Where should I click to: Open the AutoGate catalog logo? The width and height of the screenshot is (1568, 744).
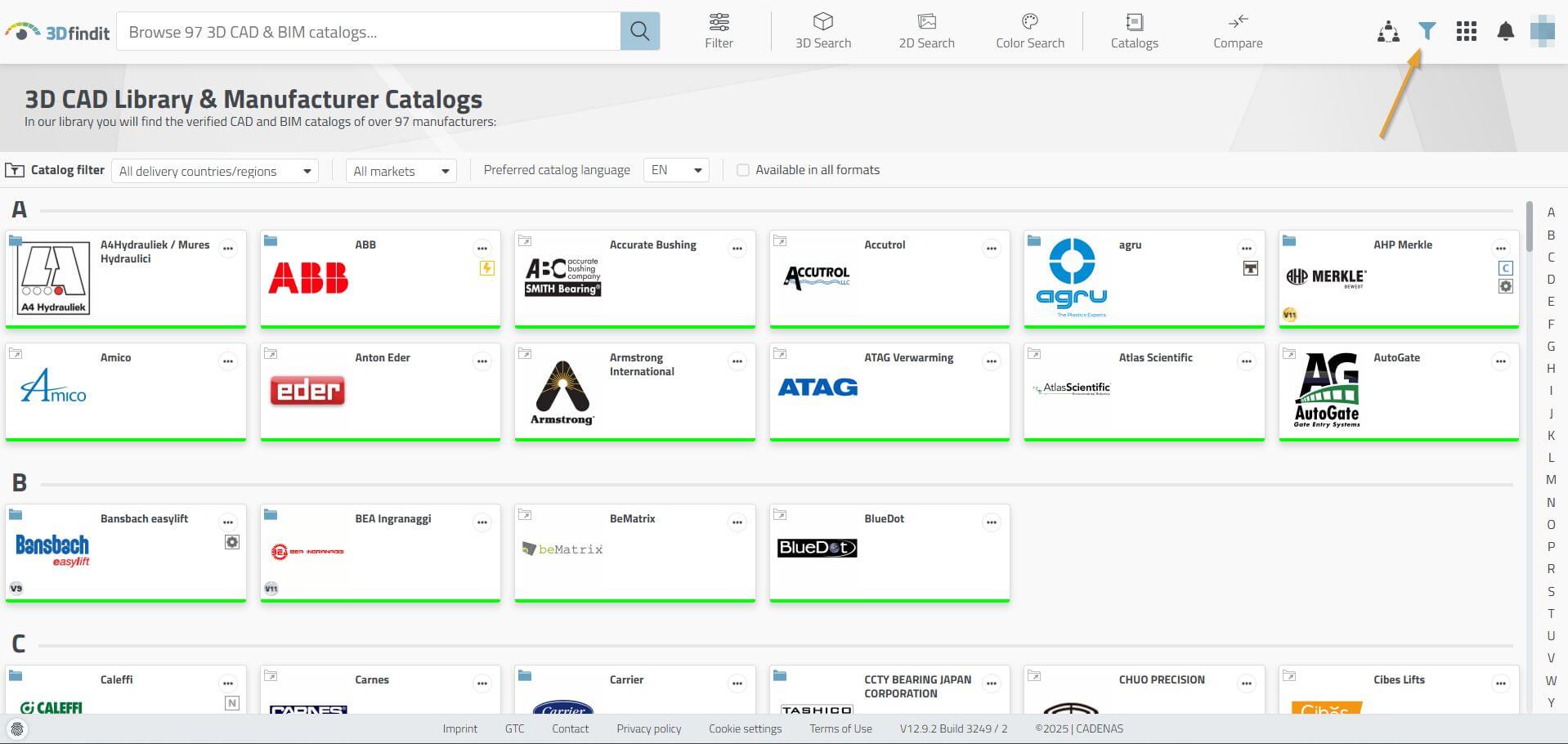(1326, 390)
